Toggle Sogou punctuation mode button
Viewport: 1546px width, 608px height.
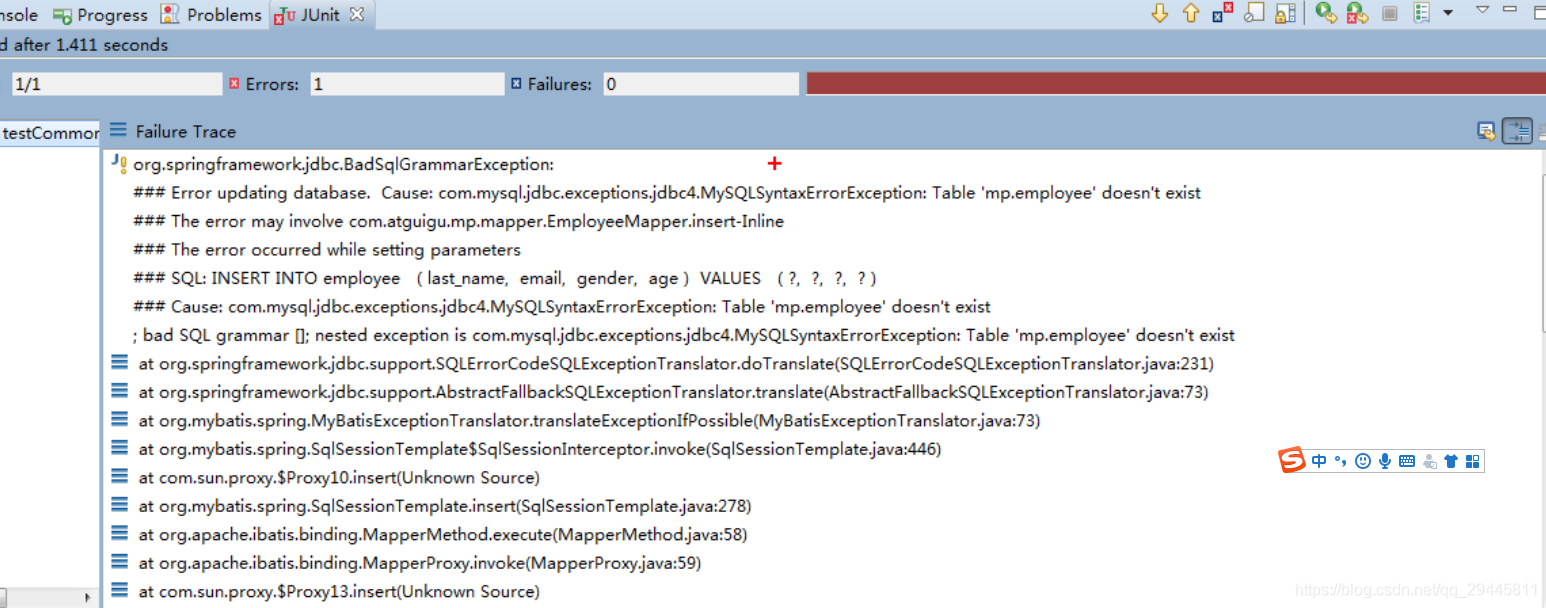coord(1341,461)
